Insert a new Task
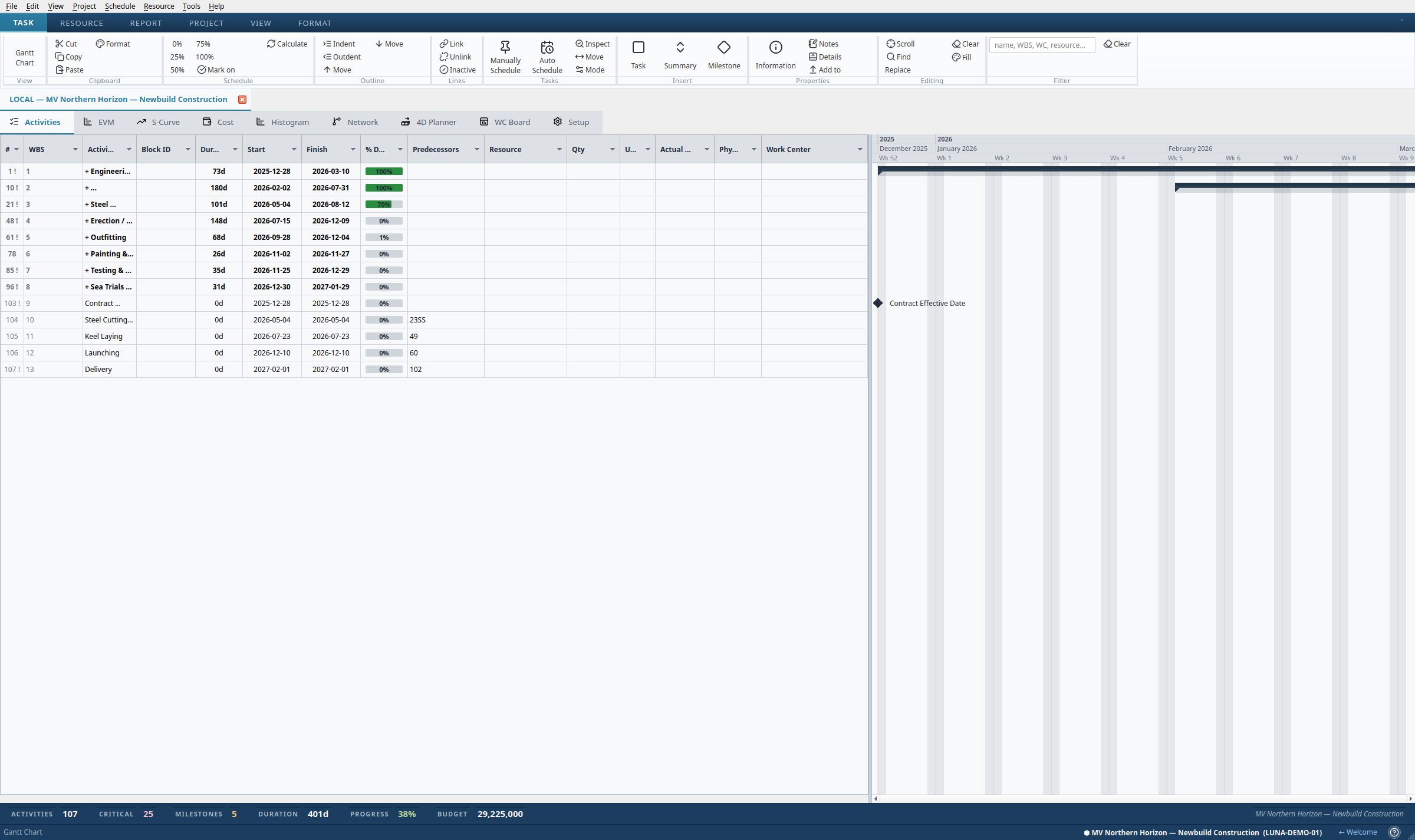Image resolution: width=1415 pixels, height=840 pixels. point(639,55)
